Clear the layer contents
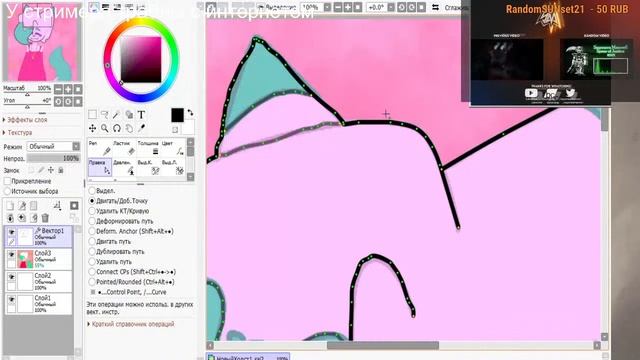Screen dimensions: 640x360 (x=34, y=218)
